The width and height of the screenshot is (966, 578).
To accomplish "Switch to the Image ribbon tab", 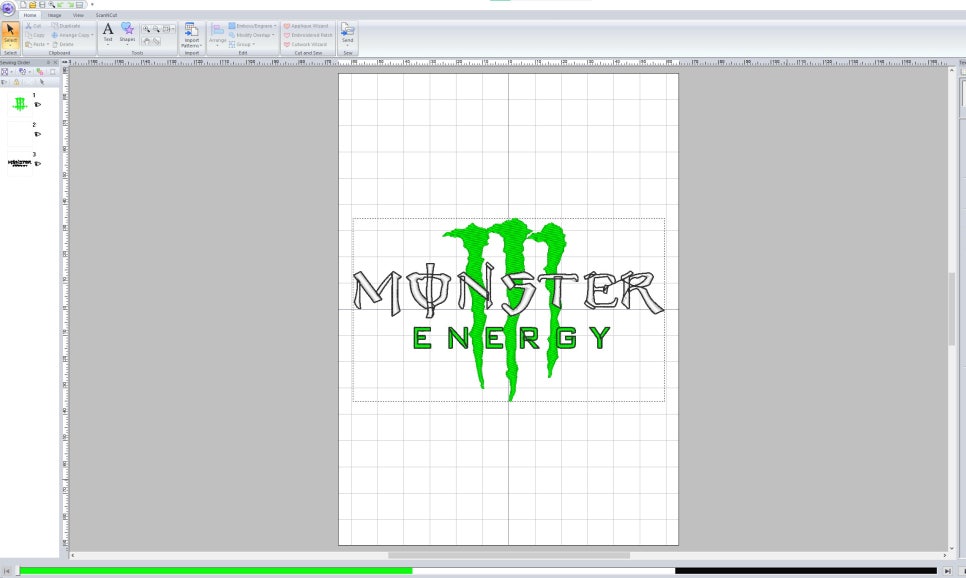I will click(x=54, y=15).
